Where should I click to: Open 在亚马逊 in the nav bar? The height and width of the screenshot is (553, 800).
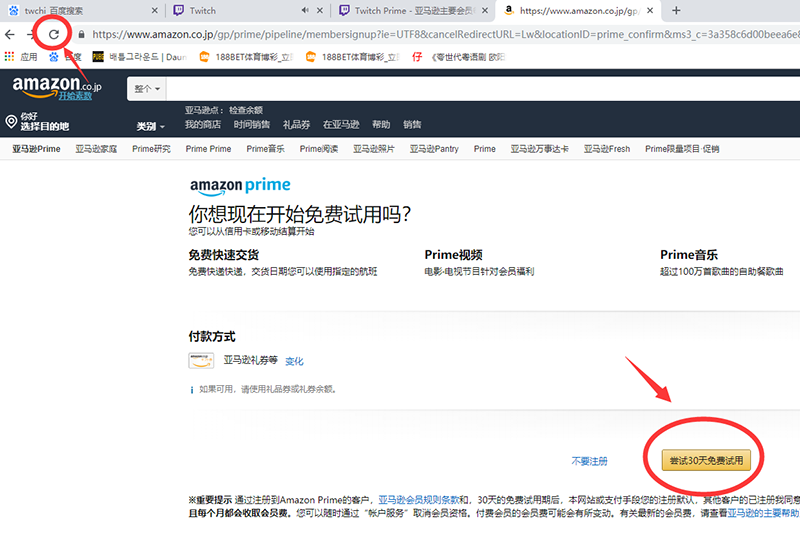click(x=341, y=124)
